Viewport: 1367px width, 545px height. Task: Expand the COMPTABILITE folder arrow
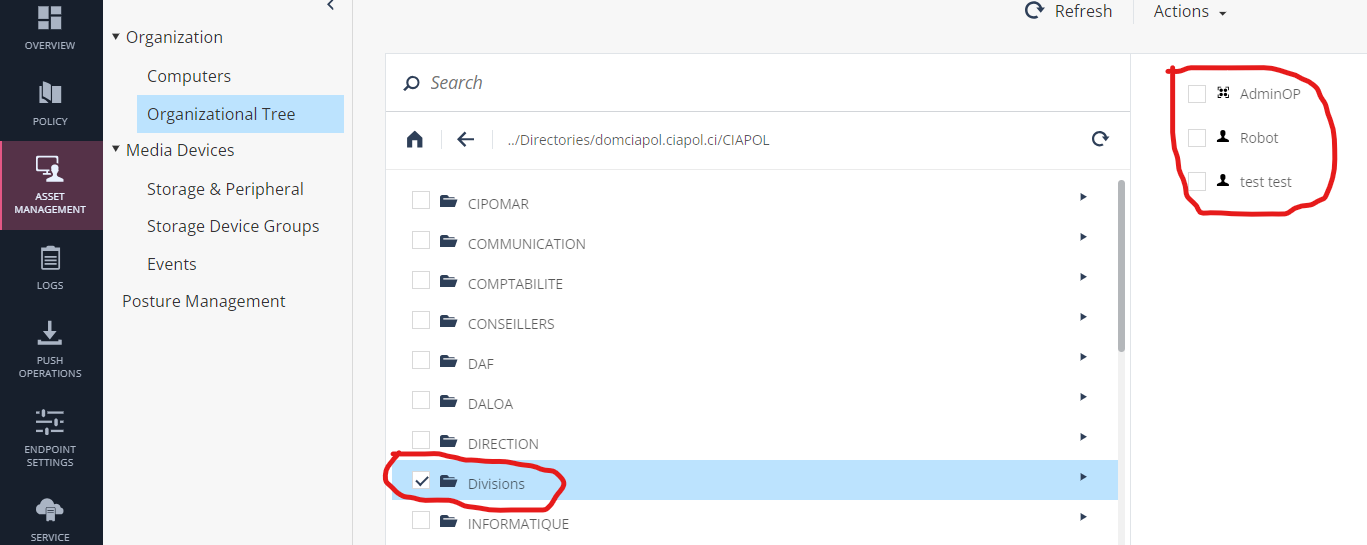pos(1083,277)
